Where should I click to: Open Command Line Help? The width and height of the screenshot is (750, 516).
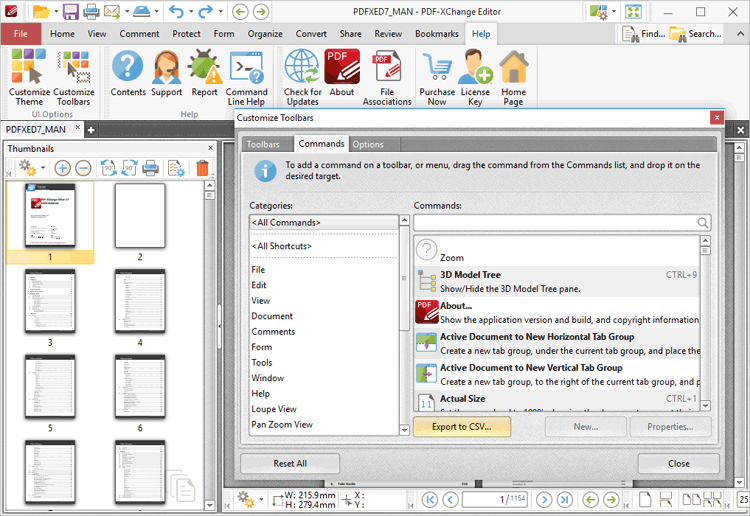(x=246, y=77)
